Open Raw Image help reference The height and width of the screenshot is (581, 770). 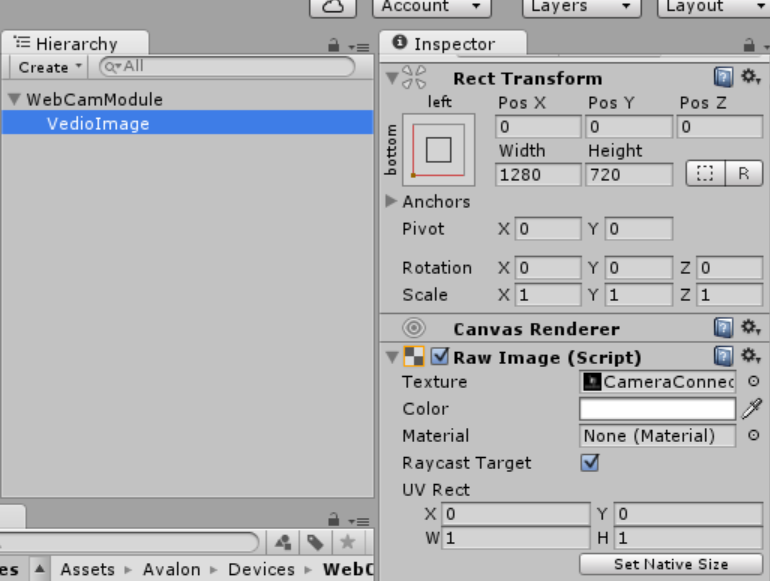[x=723, y=357]
